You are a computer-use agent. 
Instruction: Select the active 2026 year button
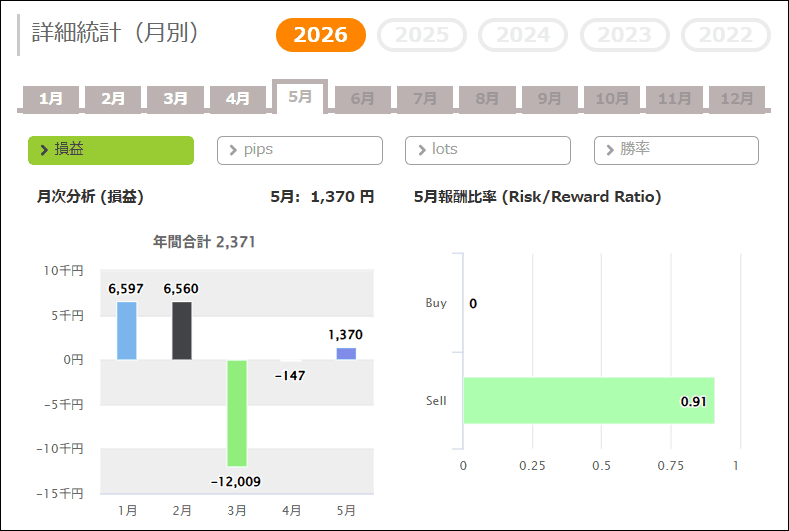pos(321,35)
